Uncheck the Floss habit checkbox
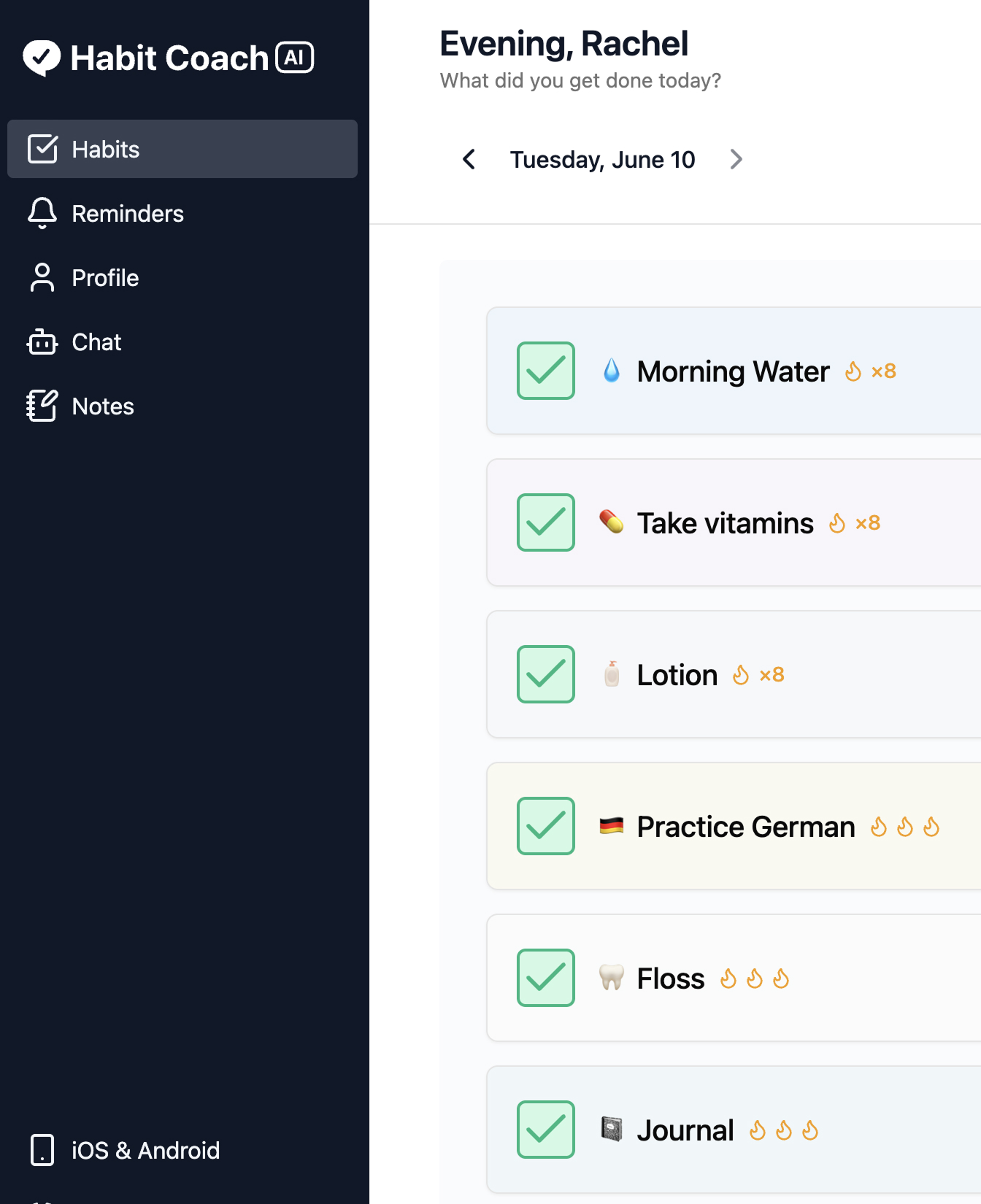 (546, 978)
